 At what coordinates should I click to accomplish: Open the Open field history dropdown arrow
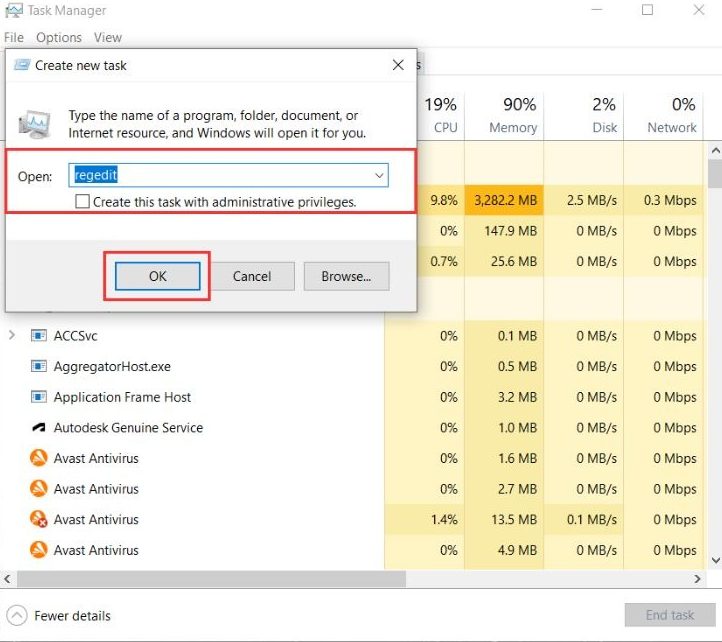[x=379, y=175]
